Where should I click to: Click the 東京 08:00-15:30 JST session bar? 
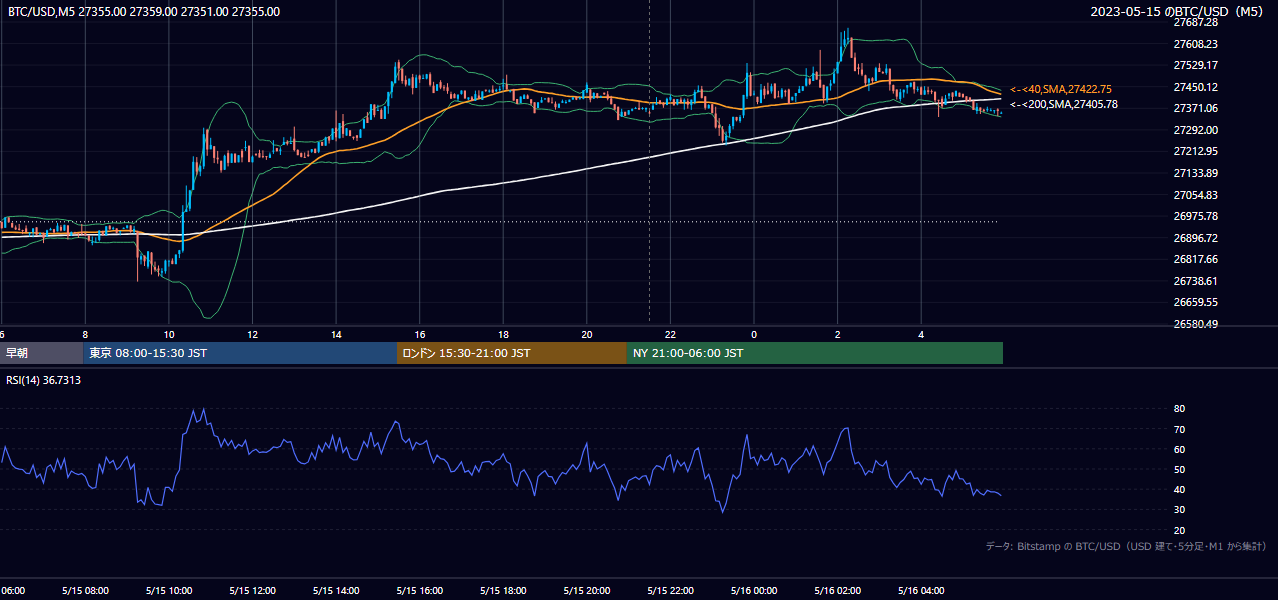click(240, 353)
